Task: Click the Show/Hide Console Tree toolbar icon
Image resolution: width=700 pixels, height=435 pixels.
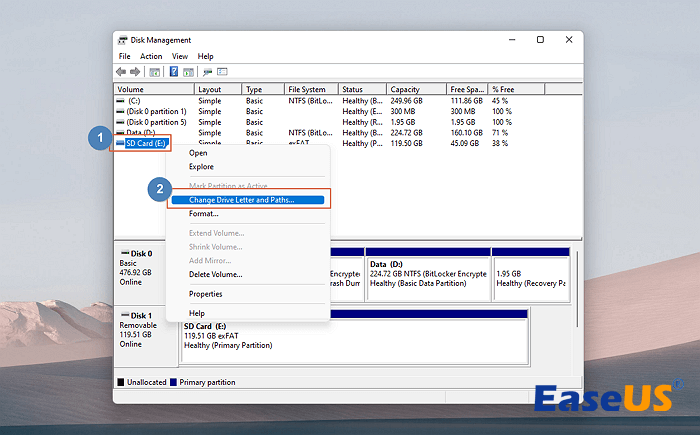Action: coord(155,72)
